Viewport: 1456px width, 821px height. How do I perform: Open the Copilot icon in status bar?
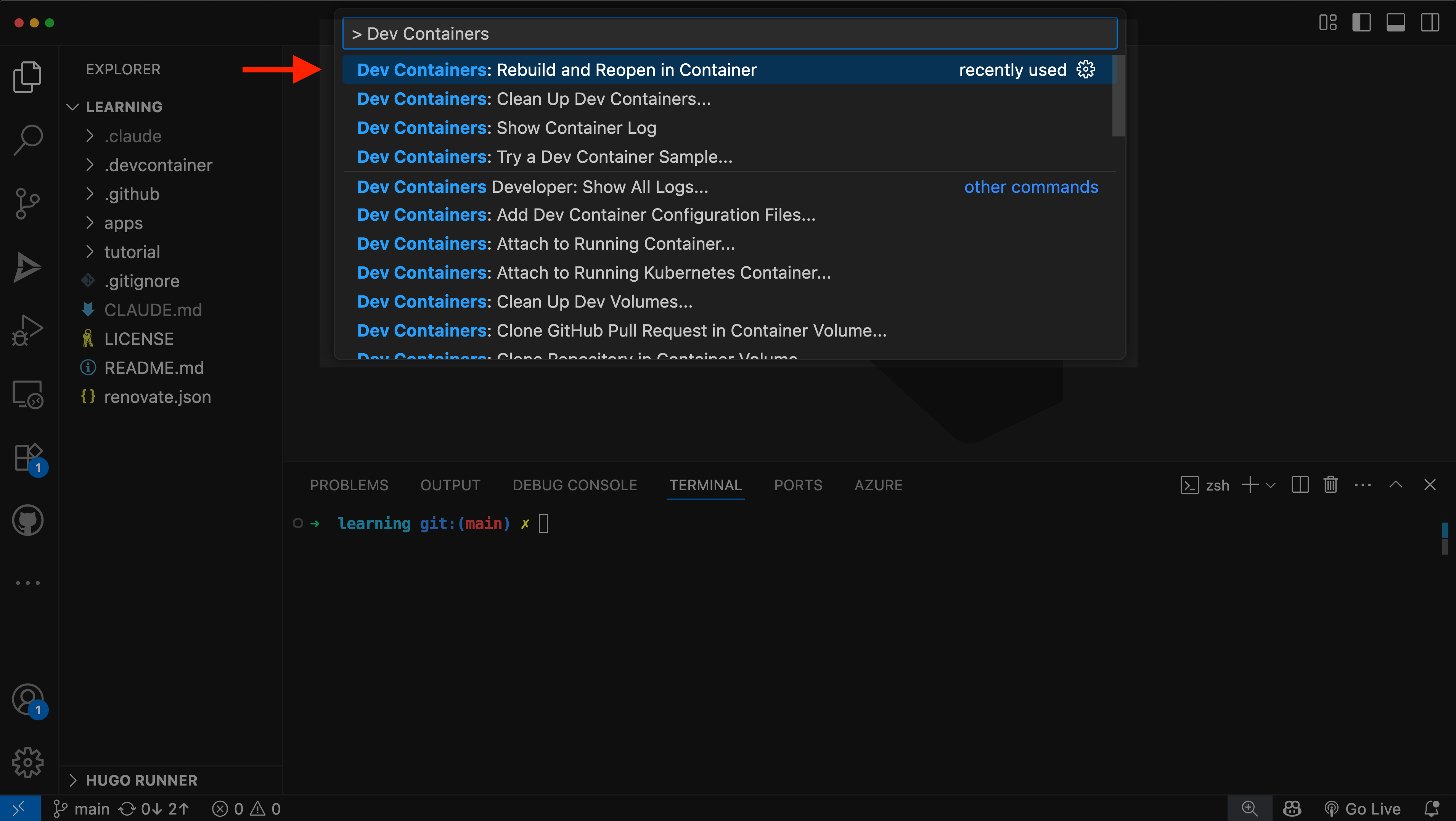click(x=1292, y=808)
